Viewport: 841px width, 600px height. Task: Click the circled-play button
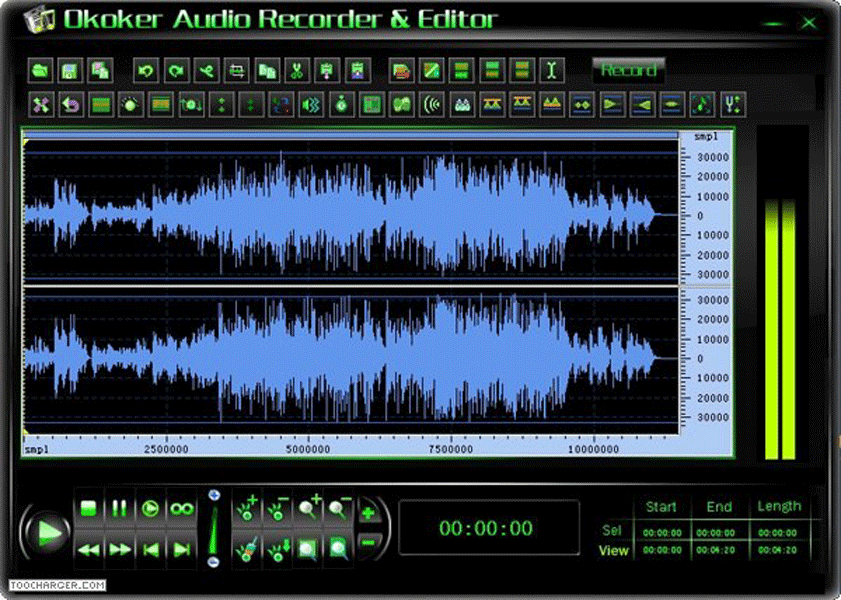click(150, 508)
